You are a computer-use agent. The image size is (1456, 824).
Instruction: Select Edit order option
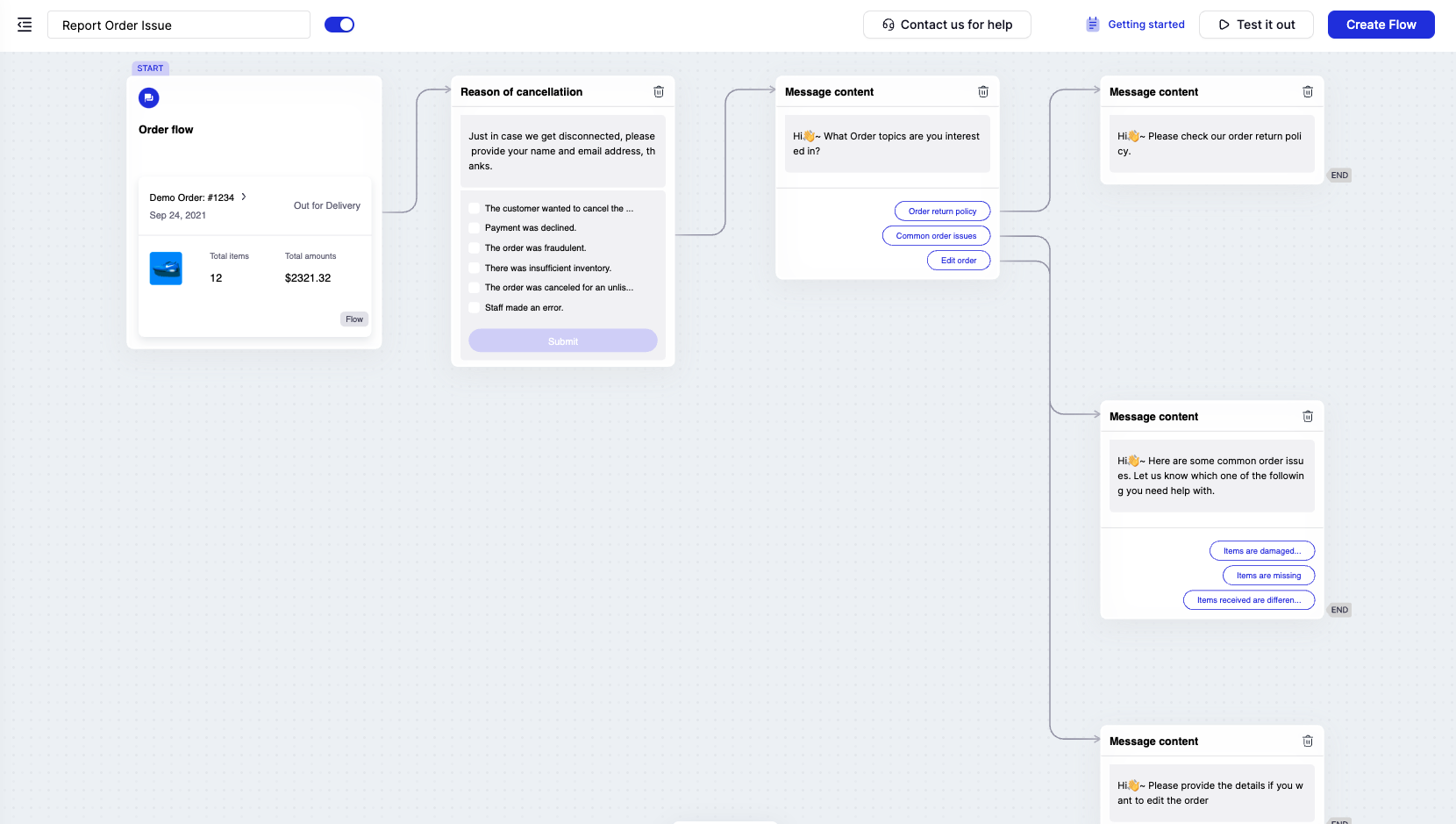(x=959, y=261)
